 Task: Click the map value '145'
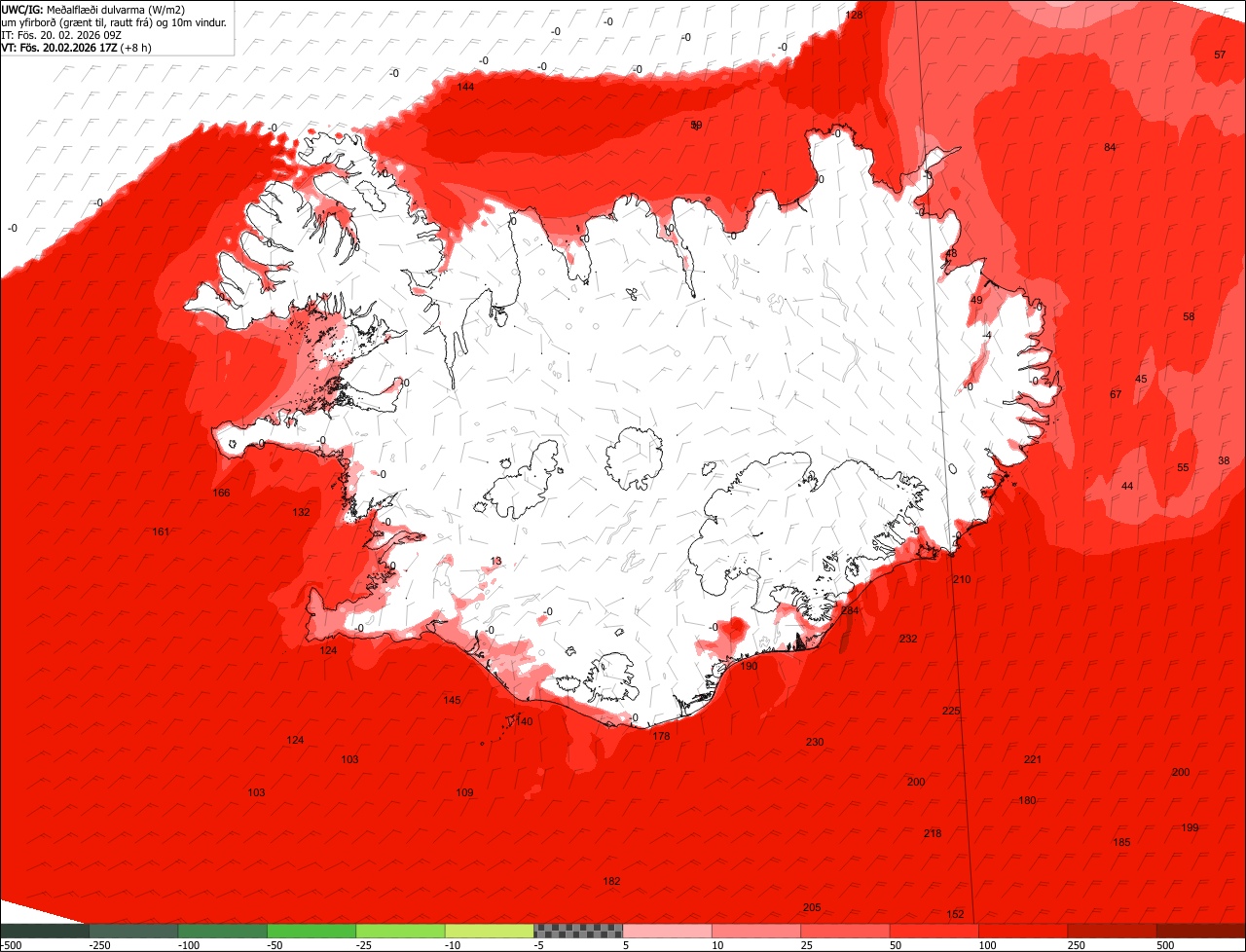[452, 700]
